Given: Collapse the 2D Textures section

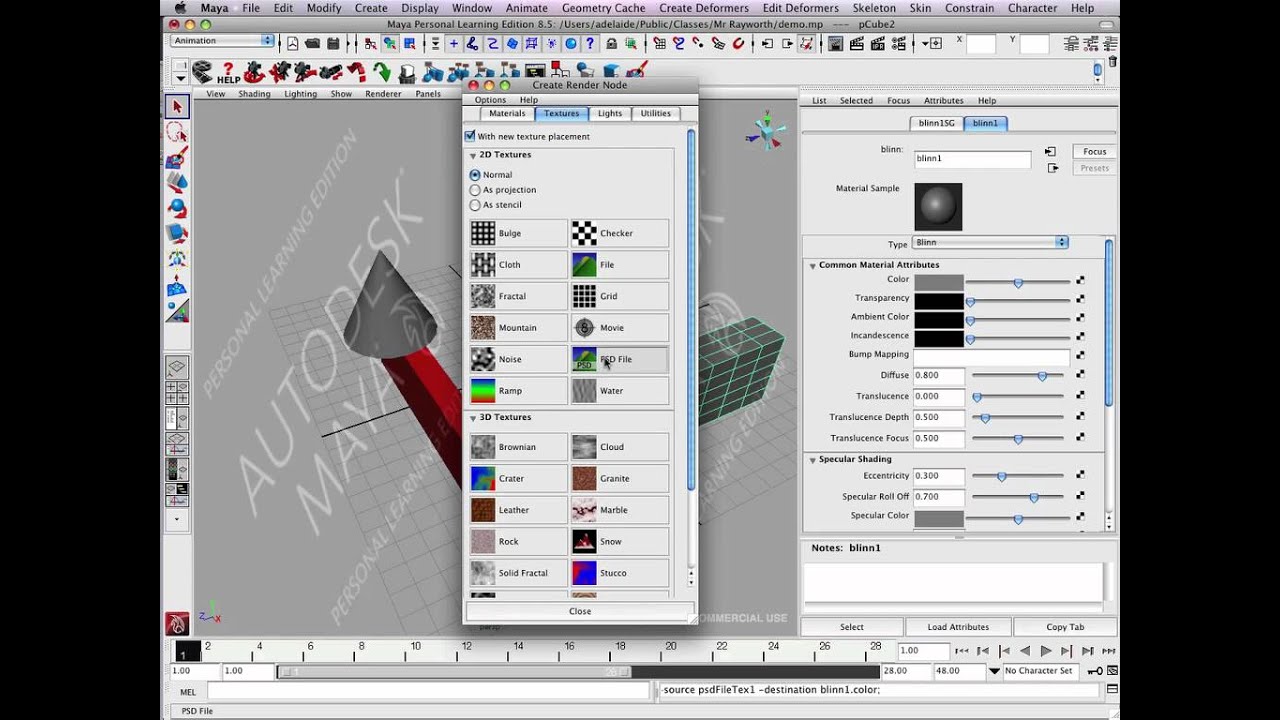Looking at the screenshot, I should [x=473, y=156].
